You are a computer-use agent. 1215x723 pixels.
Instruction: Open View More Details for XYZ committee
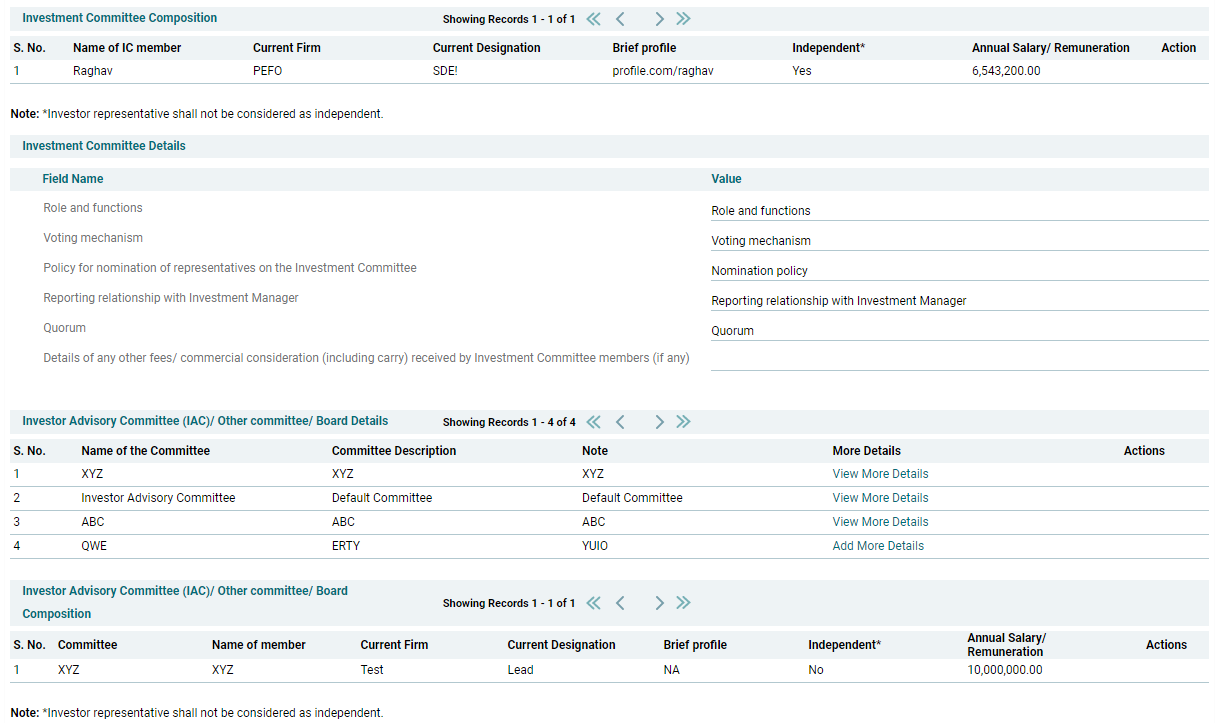[x=880, y=474]
